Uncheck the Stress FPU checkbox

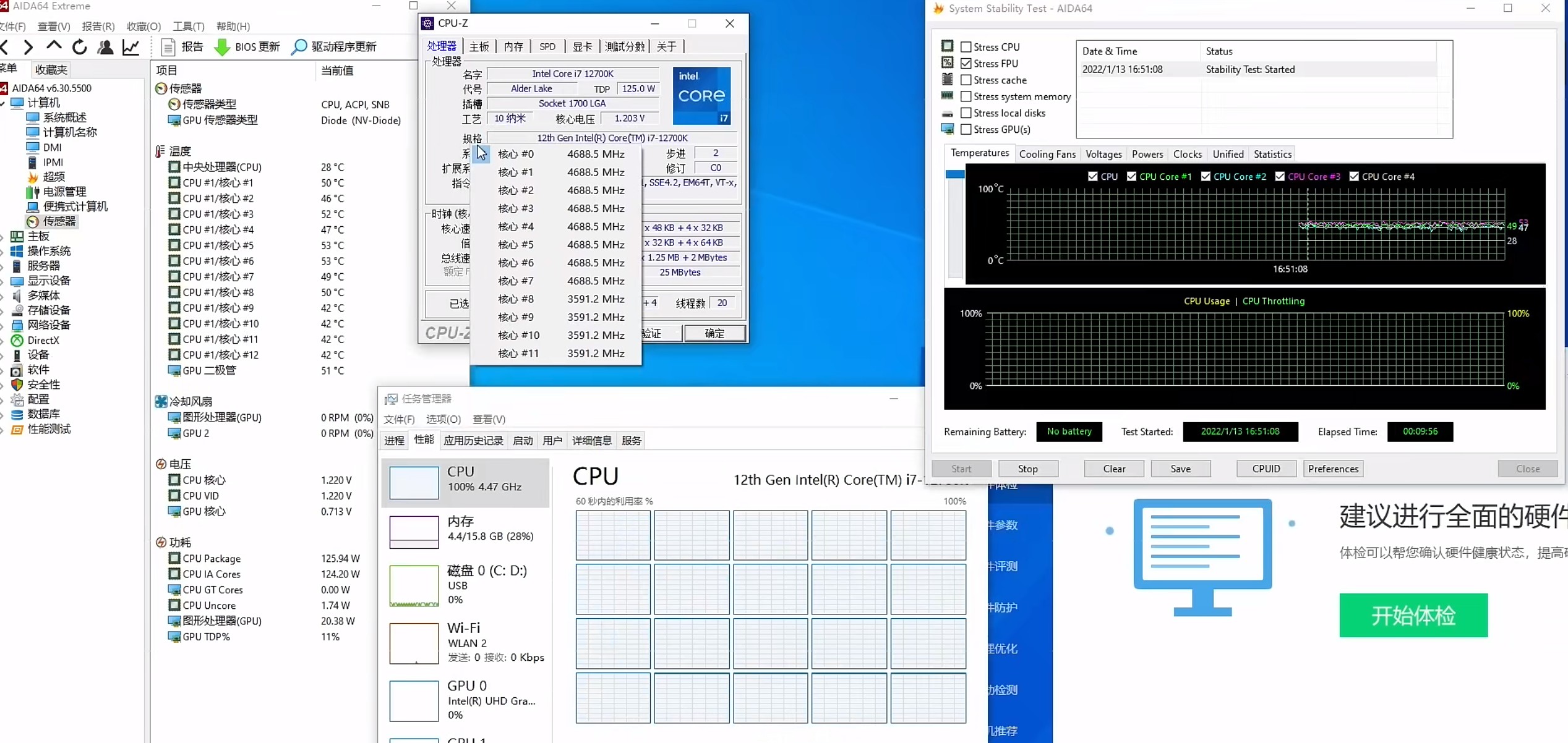pos(966,63)
